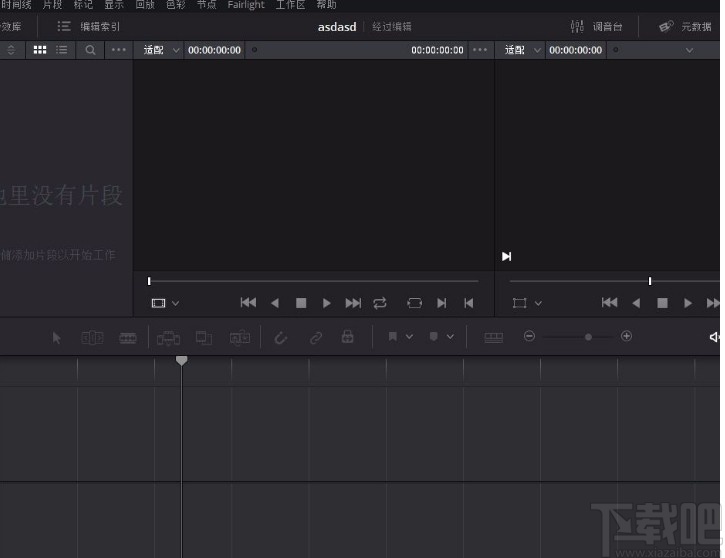
Task: Click the match frame icon in source viewer
Action: point(414,303)
